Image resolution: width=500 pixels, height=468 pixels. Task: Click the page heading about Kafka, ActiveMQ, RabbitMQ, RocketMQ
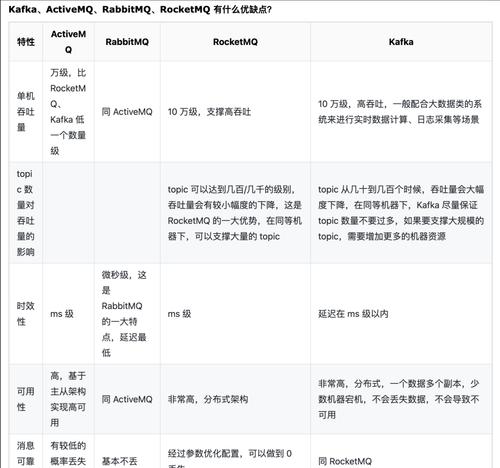pyautogui.click(x=140, y=9)
